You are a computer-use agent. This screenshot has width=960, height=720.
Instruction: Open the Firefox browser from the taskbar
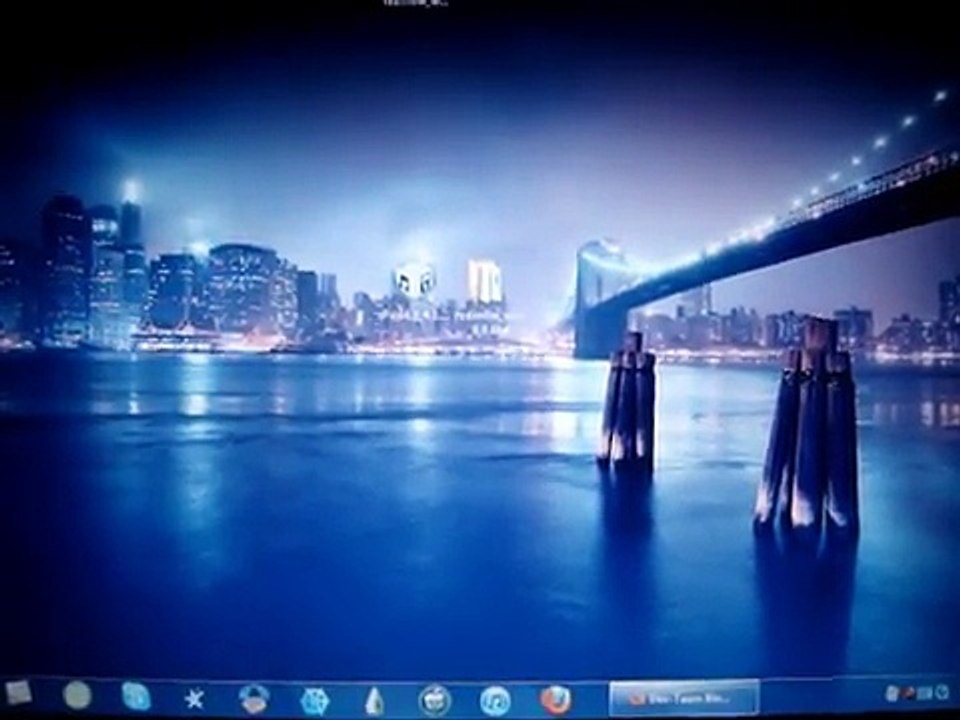555,699
